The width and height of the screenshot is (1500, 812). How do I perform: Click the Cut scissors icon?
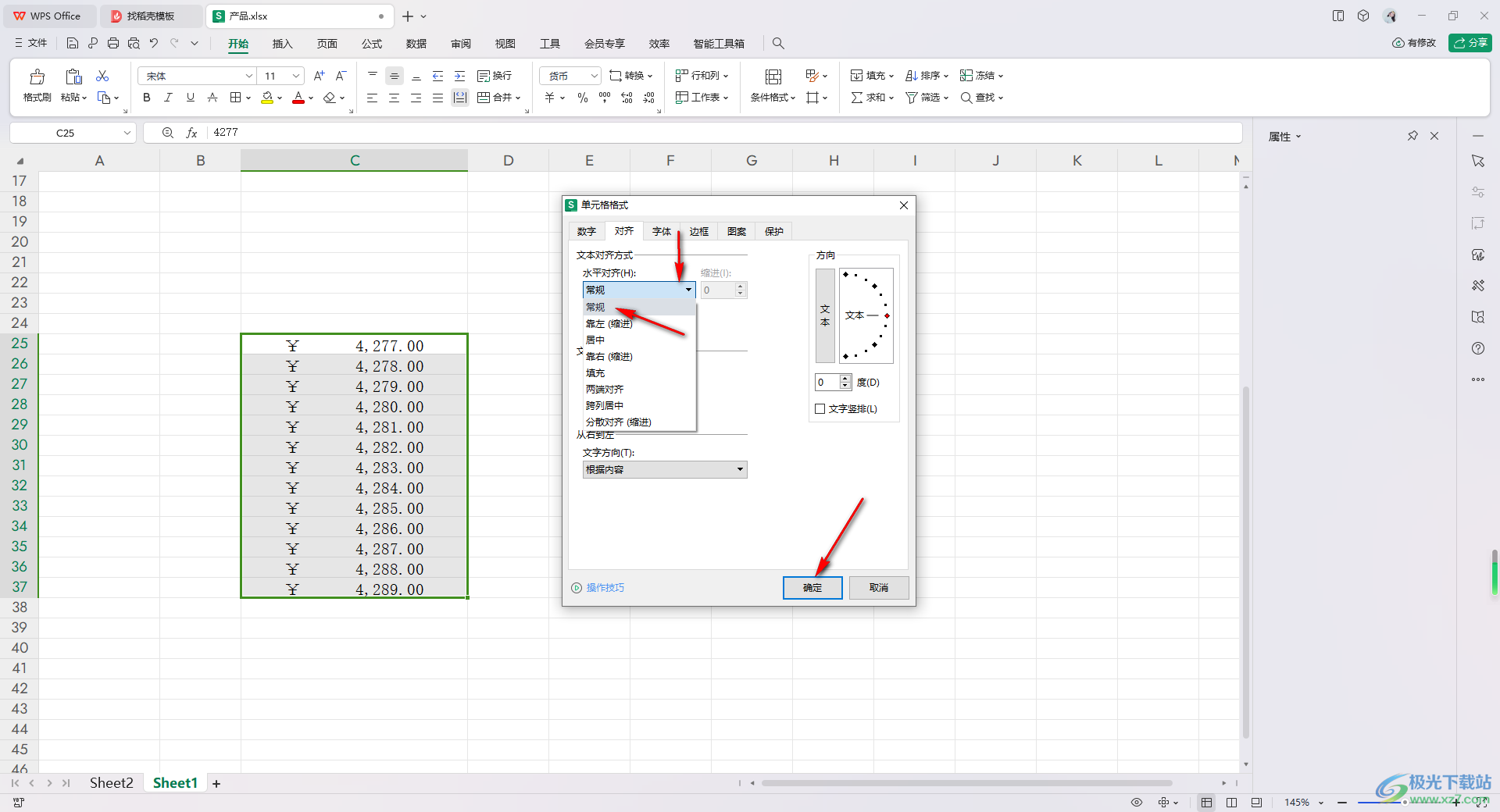102,76
